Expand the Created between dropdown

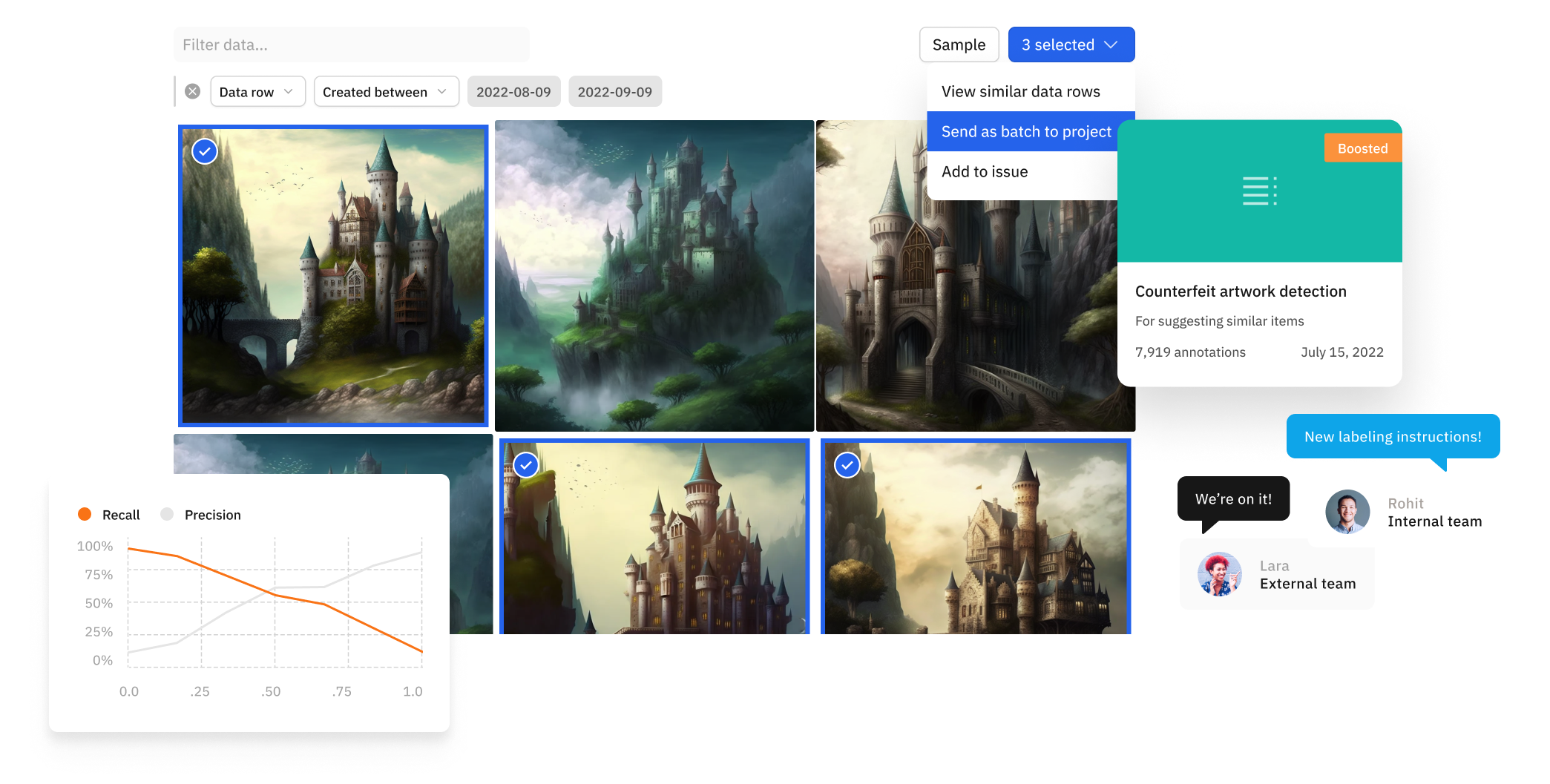pyautogui.click(x=386, y=92)
